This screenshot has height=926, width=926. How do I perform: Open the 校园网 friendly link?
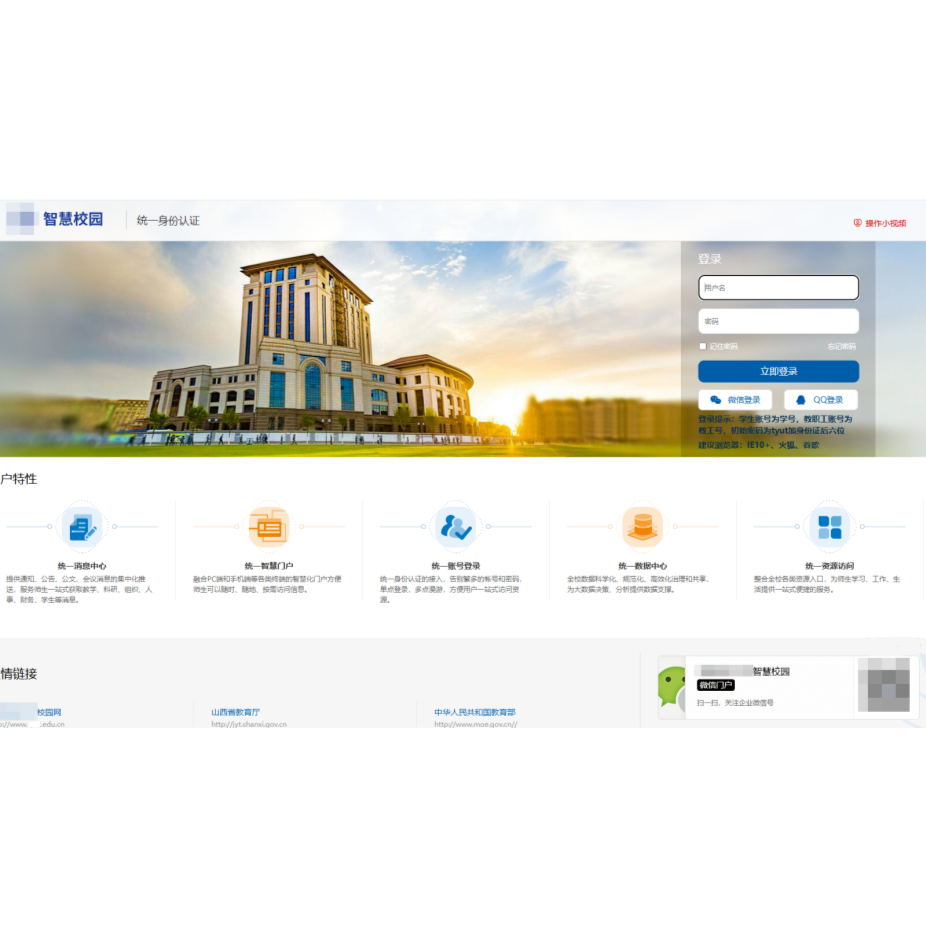48,712
